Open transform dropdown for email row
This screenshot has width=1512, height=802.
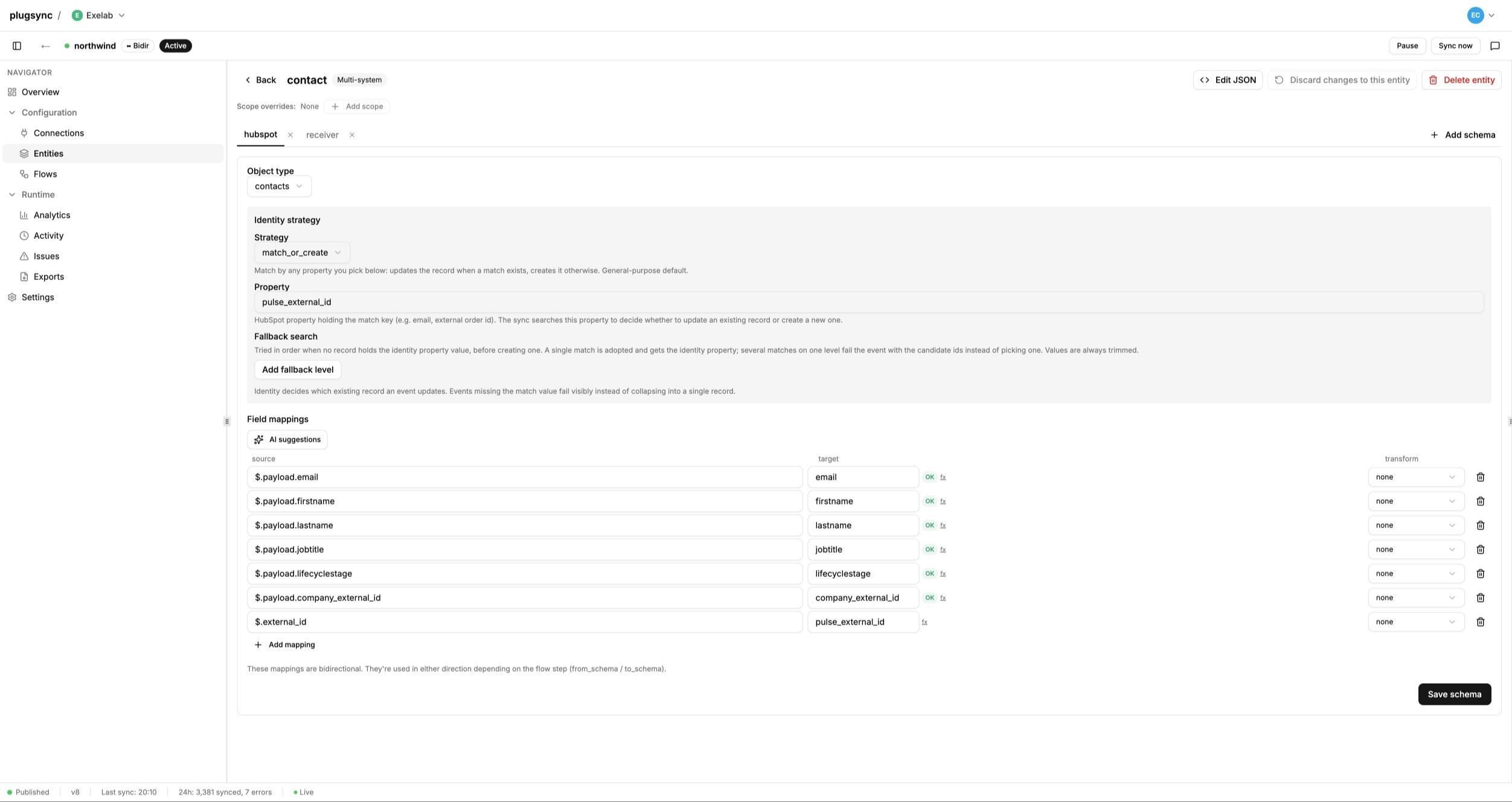pyautogui.click(x=1416, y=477)
